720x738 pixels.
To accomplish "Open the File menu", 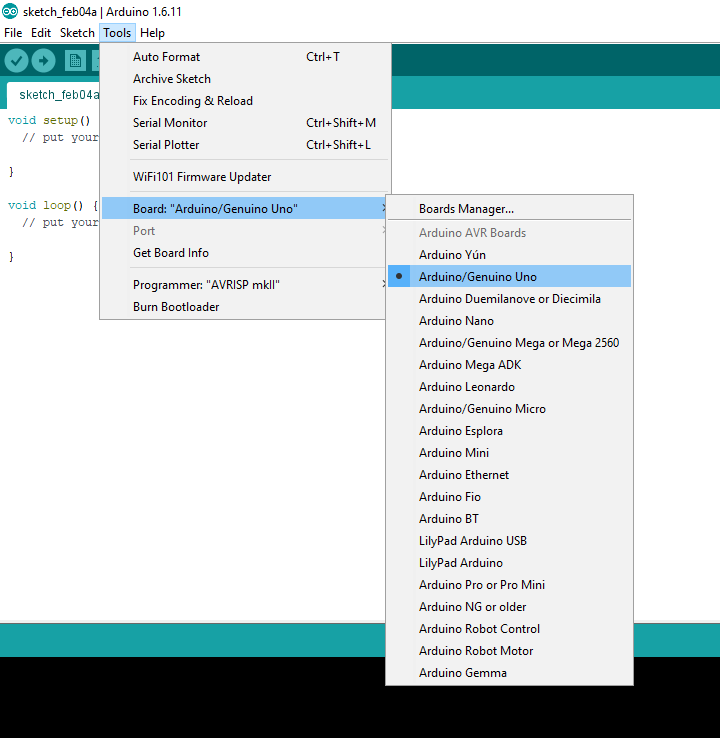I will [13, 33].
